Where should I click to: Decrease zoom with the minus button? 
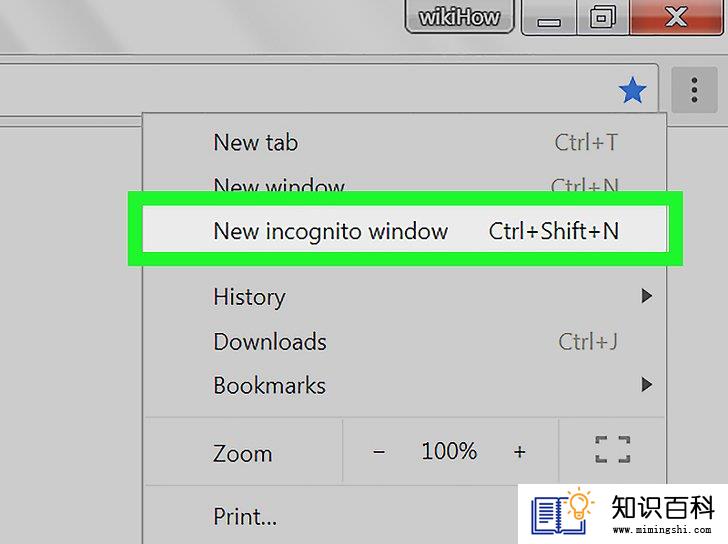(379, 451)
